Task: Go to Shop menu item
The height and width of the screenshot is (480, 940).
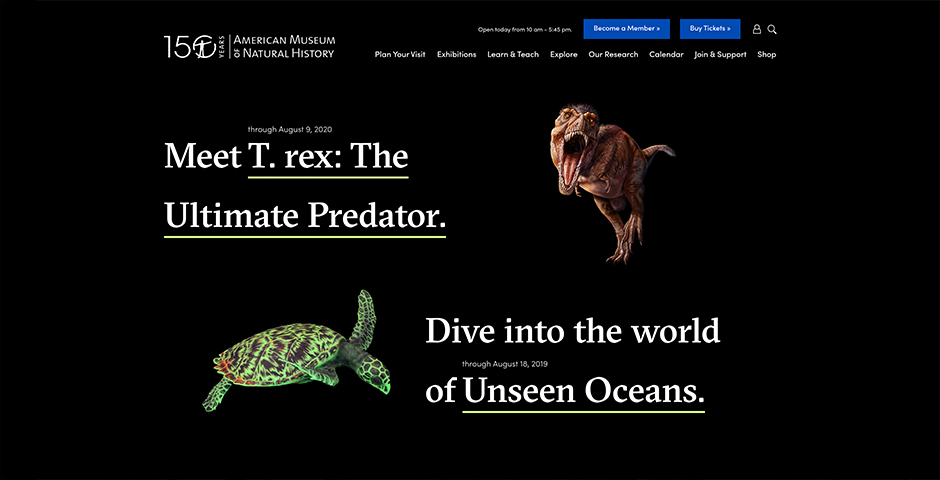Action: pos(767,55)
